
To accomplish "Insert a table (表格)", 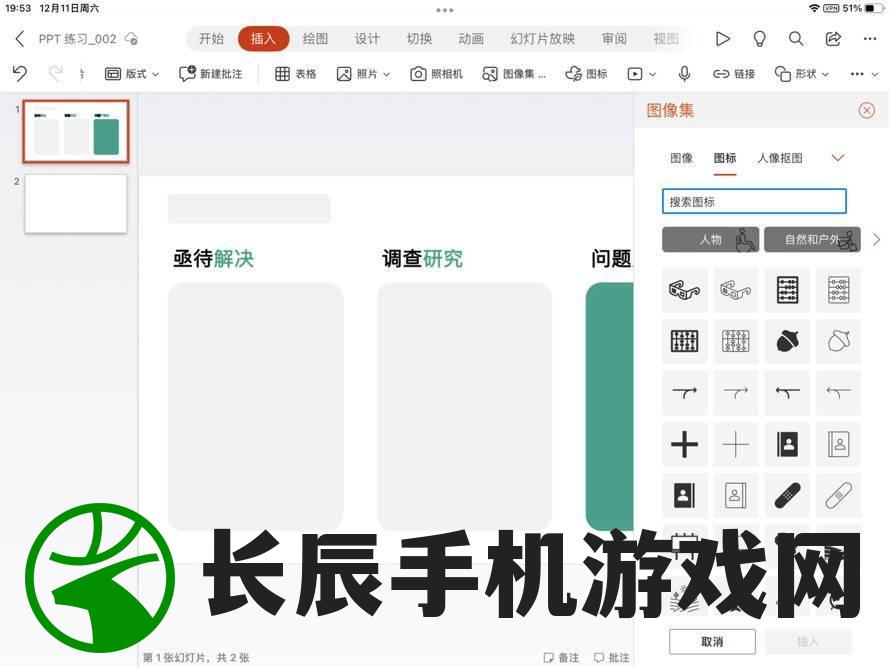I will tap(295, 74).
